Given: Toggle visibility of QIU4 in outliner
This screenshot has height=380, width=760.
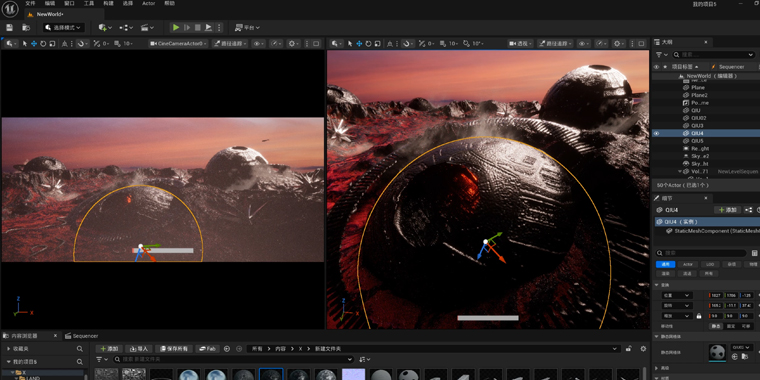Looking at the screenshot, I should tap(656, 133).
